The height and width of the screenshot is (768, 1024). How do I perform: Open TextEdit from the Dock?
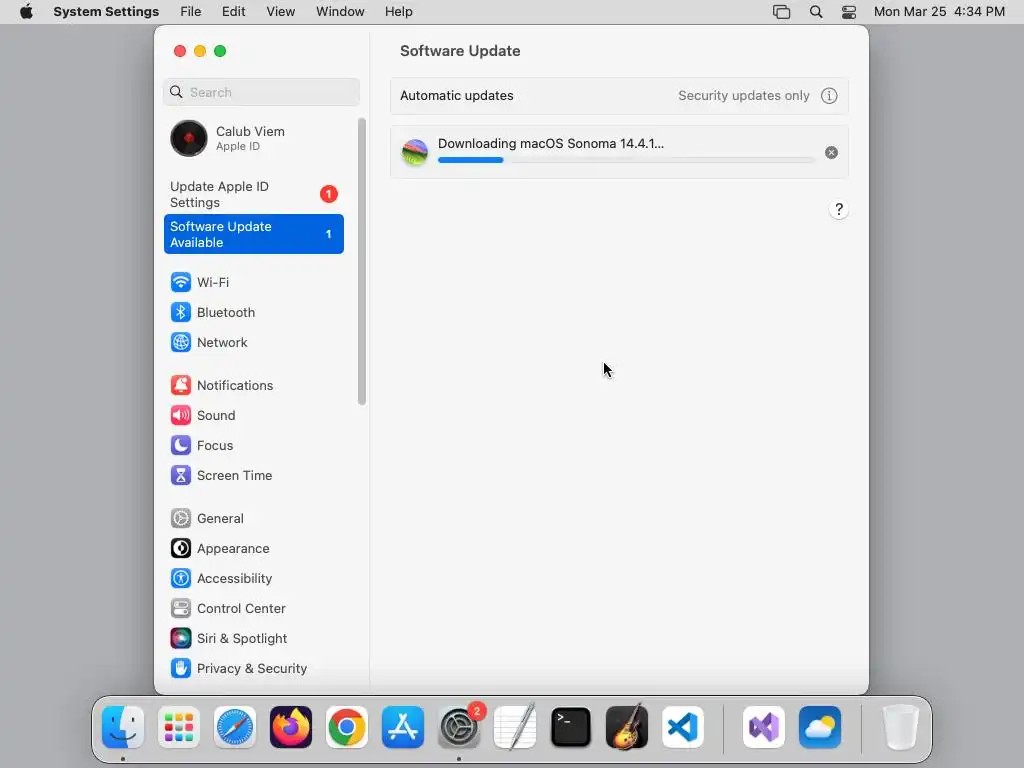(x=515, y=727)
